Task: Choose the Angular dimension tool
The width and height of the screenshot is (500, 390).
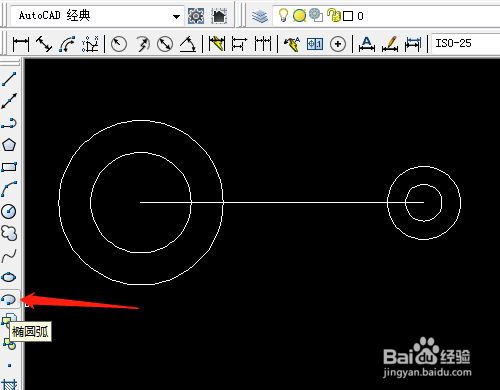Action: pyautogui.click(x=188, y=44)
